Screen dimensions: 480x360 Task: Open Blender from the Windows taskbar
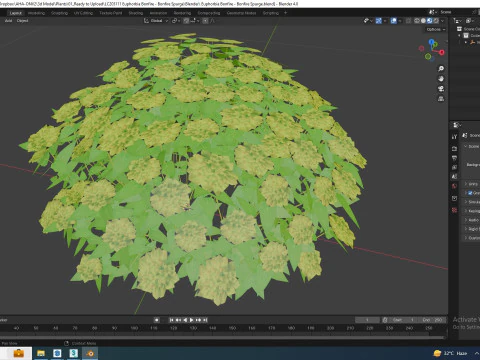pyautogui.click(x=90, y=353)
